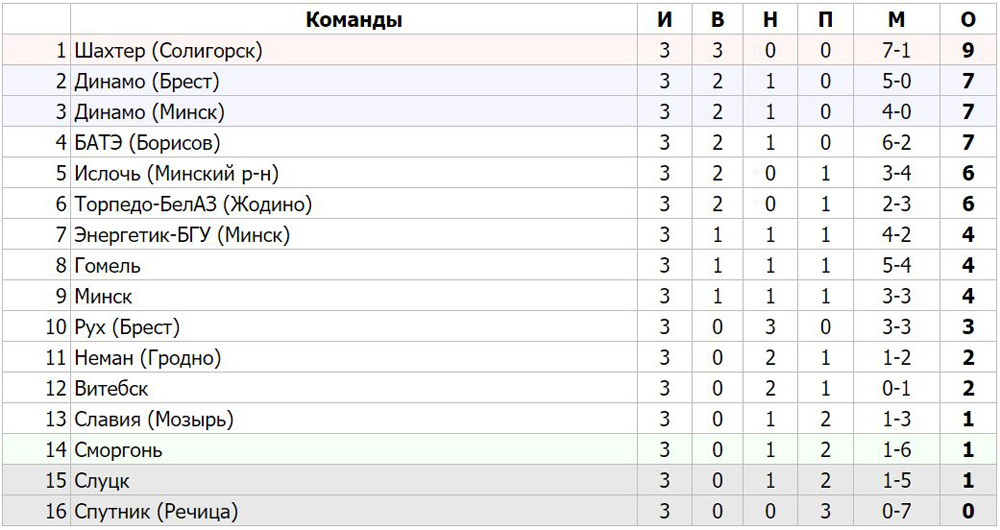Open Шахтер (Солигорск) team row
The width and height of the screenshot is (1000, 530).
pyautogui.click(x=499, y=50)
